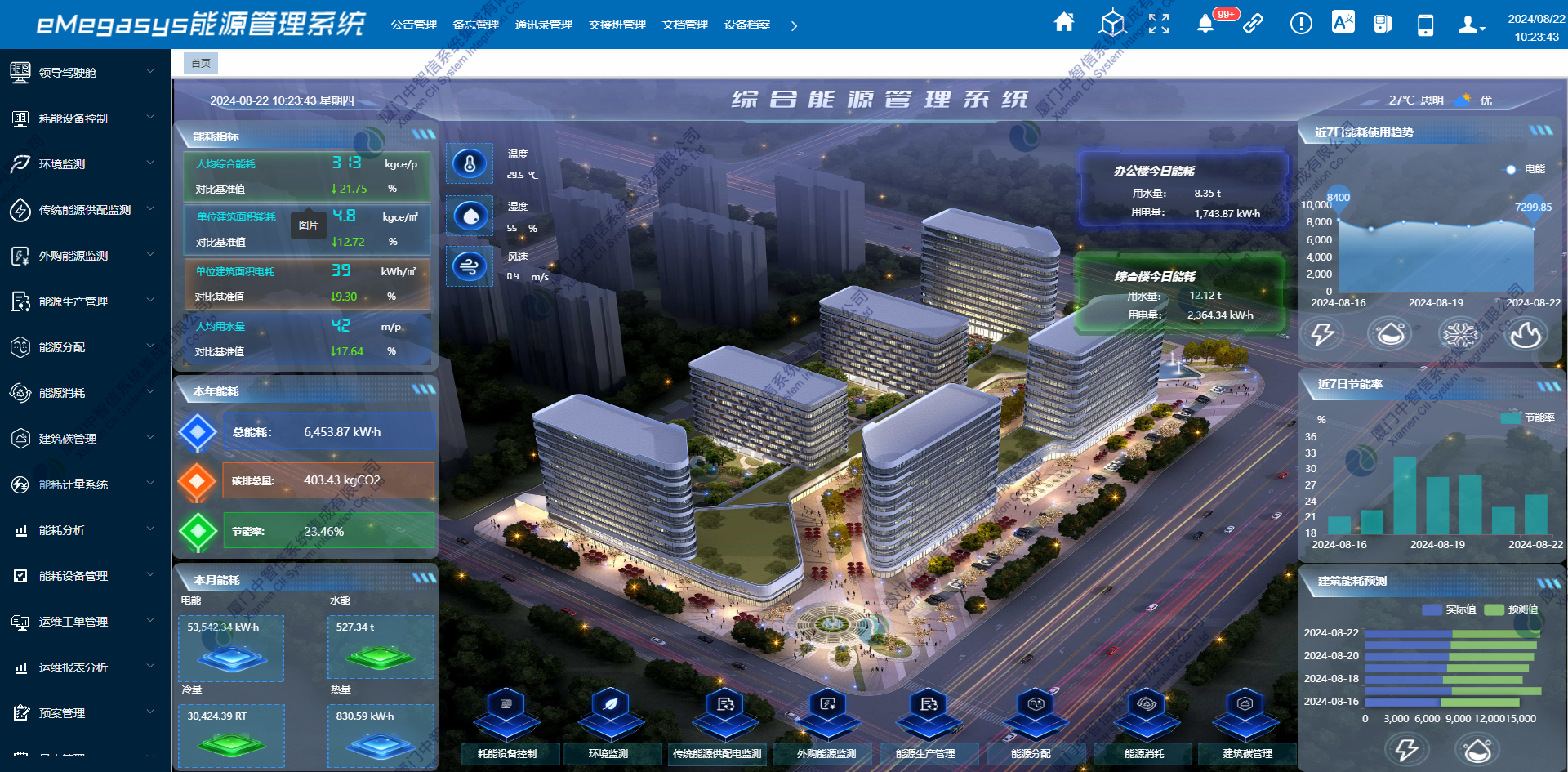The image size is (1568, 772).
Task: Switch to the 首页 tab
Action: click(x=201, y=63)
